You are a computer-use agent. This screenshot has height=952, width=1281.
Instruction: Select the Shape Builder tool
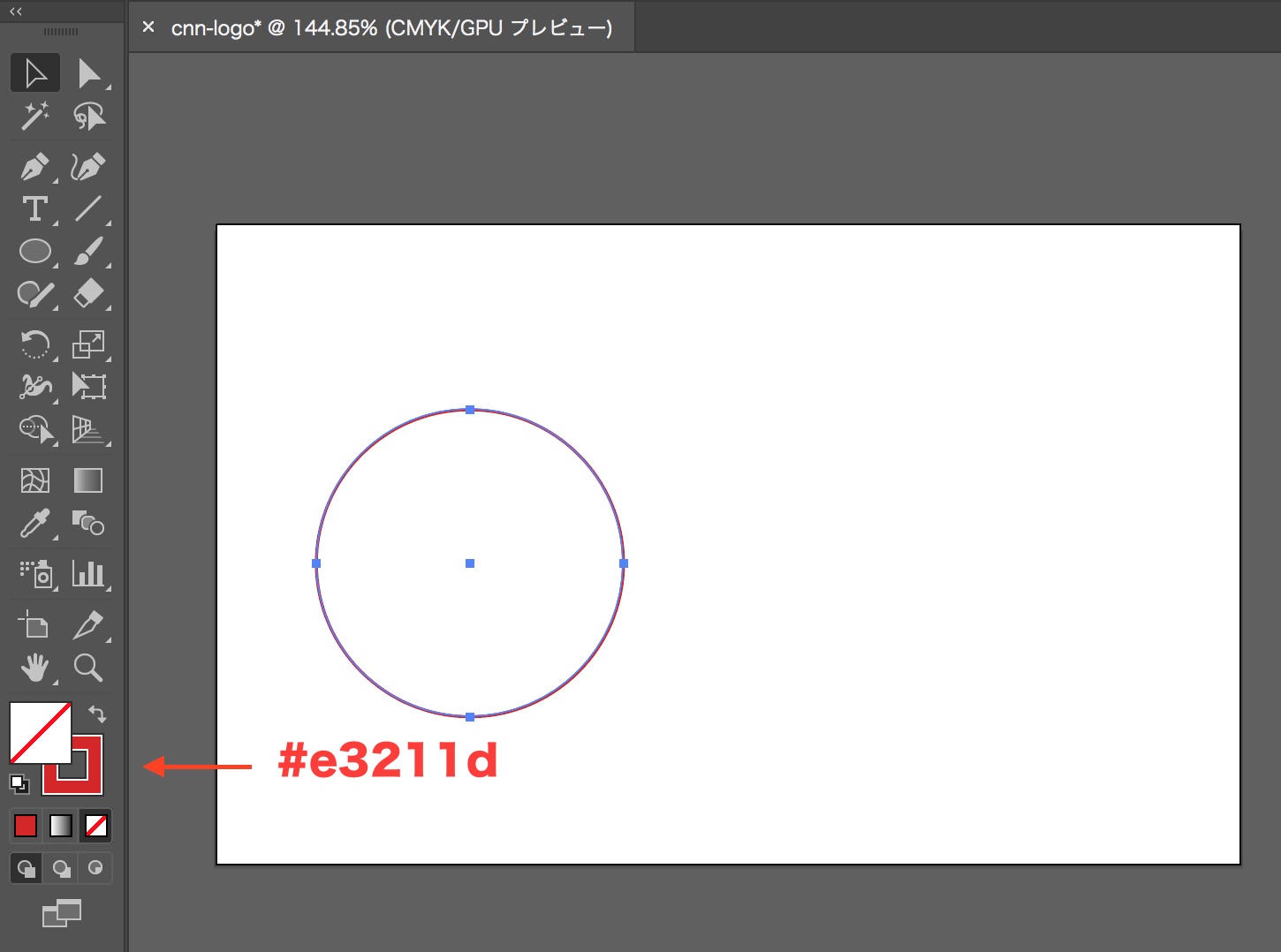tap(35, 429)
